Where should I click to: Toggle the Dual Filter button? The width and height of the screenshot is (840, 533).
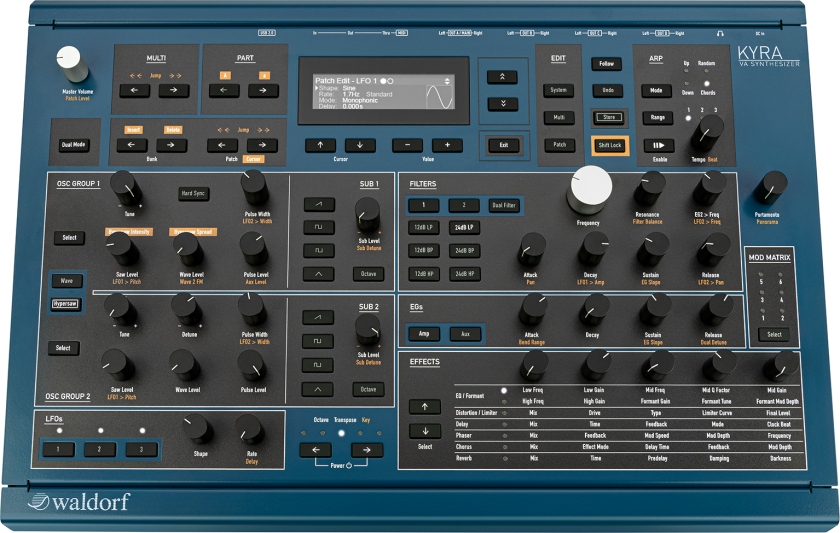point(504,205)
